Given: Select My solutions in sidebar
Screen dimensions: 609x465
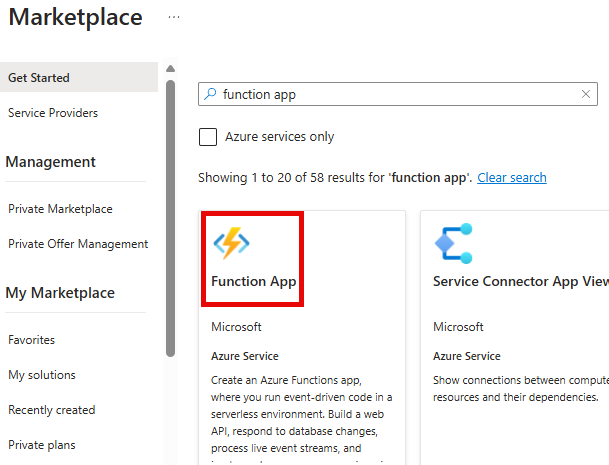Looking at the screenshot, I should 42,375.
